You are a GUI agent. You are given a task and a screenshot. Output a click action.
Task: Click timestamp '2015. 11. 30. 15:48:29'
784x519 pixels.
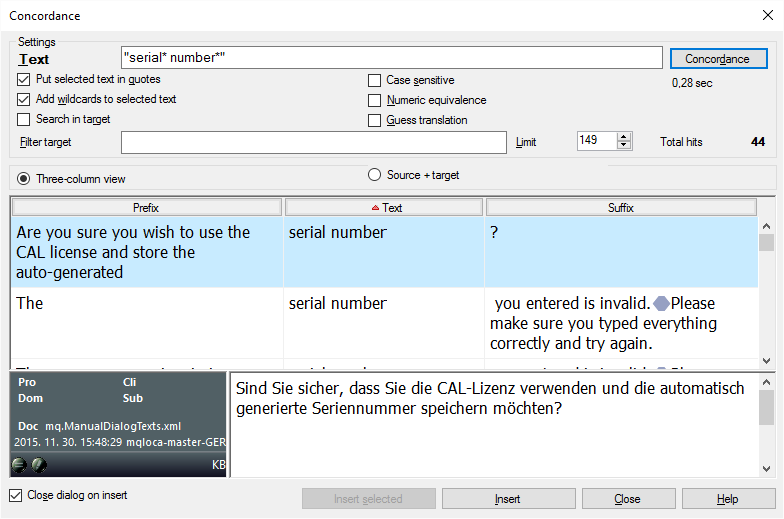(x=68, y=442)
